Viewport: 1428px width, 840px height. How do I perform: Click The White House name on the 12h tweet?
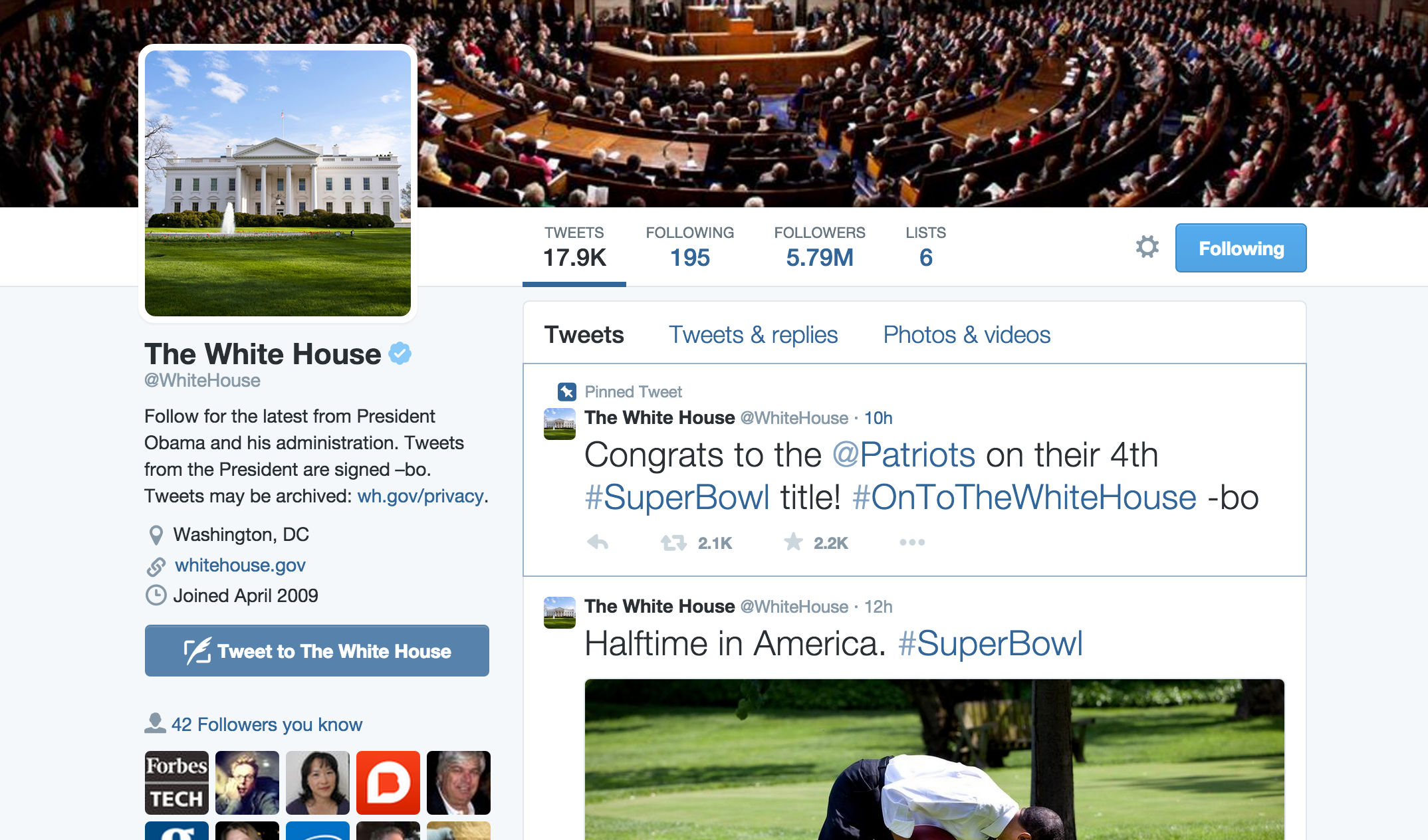(659, 606)
